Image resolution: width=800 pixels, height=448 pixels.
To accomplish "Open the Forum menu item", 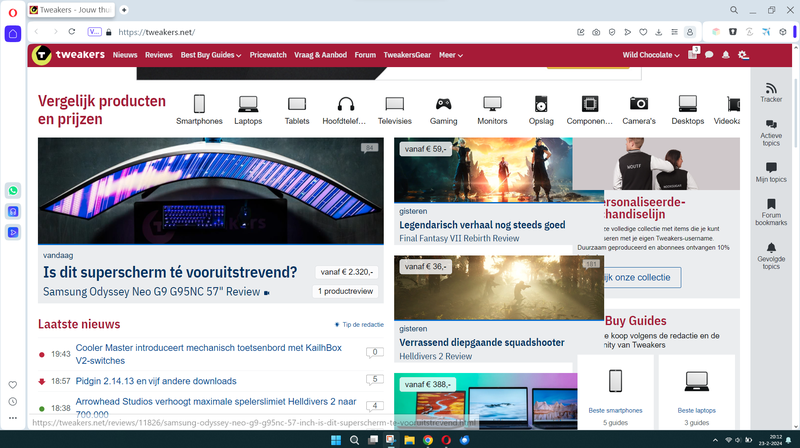I will coord(365,55).
